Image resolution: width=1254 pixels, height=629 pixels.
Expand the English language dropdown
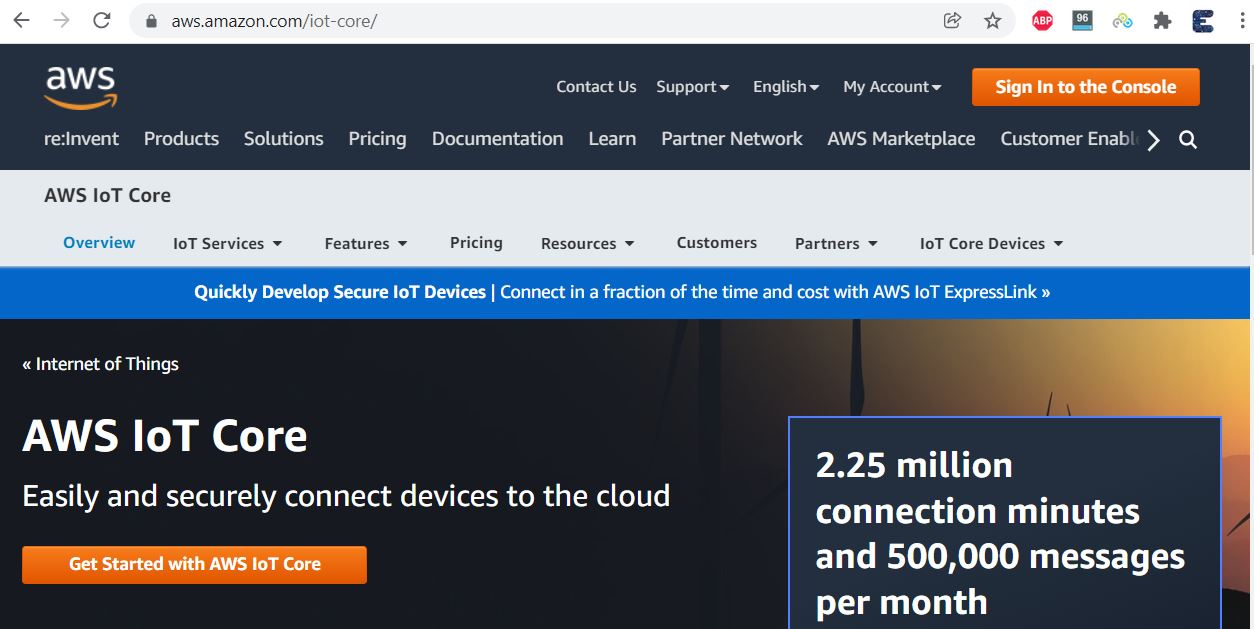tap(786, 87)
